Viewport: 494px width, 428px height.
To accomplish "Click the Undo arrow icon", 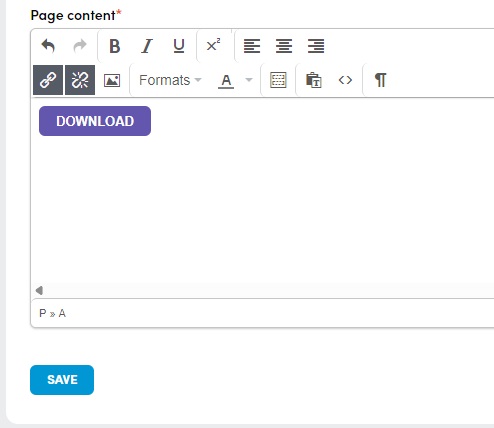I will pos(48,46).
